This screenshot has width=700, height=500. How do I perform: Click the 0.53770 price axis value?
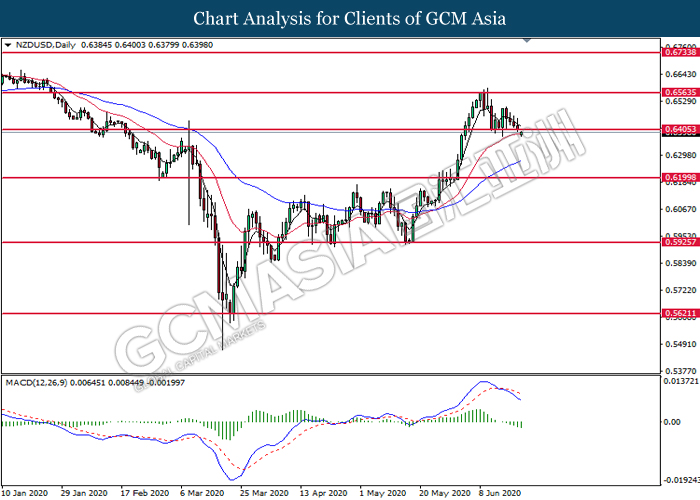pyautogui.click(x=681, y=371)
